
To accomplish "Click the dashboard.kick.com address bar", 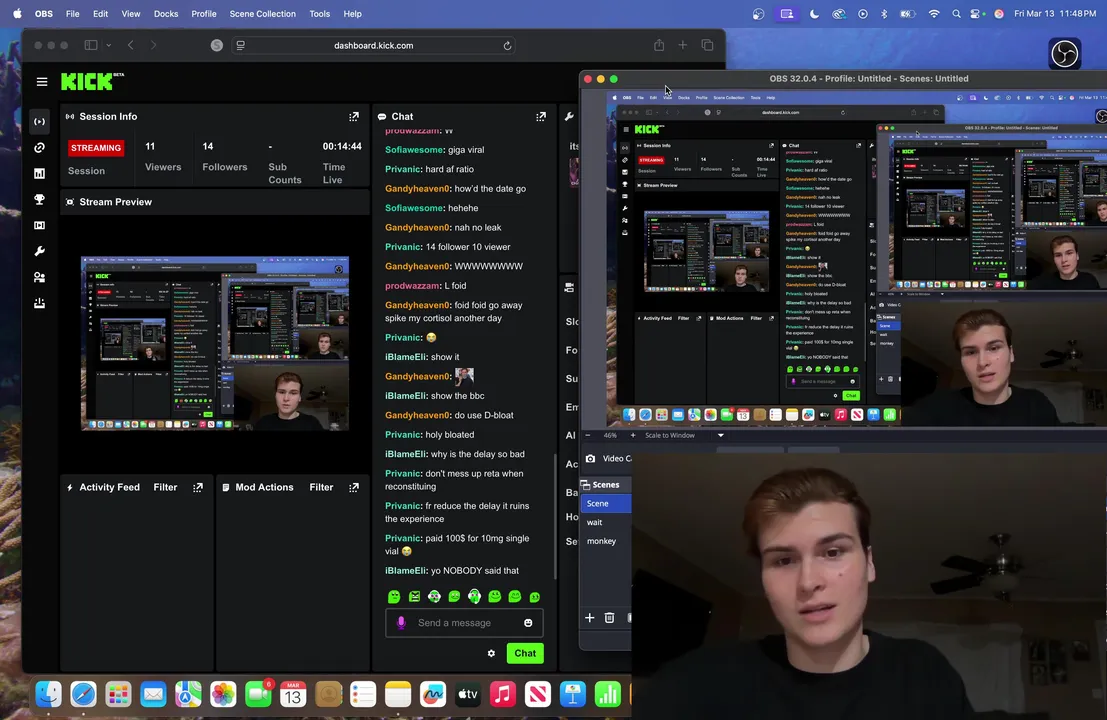I will pos(373,45).
